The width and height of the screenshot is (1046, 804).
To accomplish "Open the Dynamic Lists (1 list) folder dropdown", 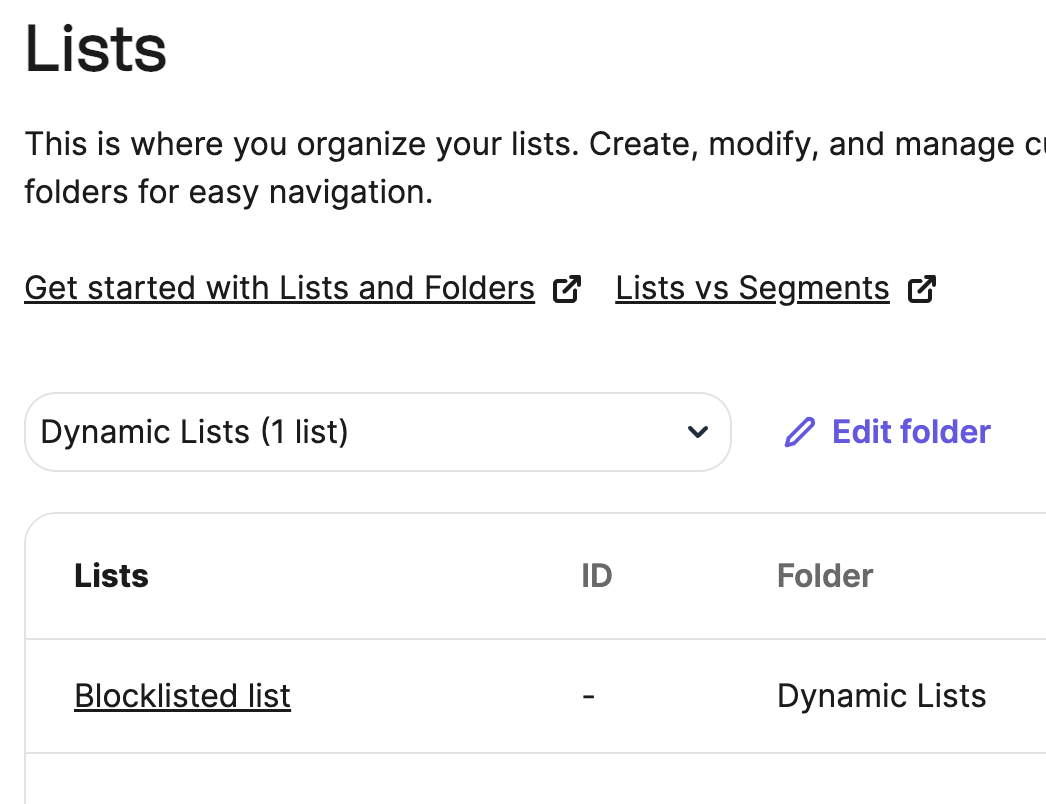I will tap(377, 432).
